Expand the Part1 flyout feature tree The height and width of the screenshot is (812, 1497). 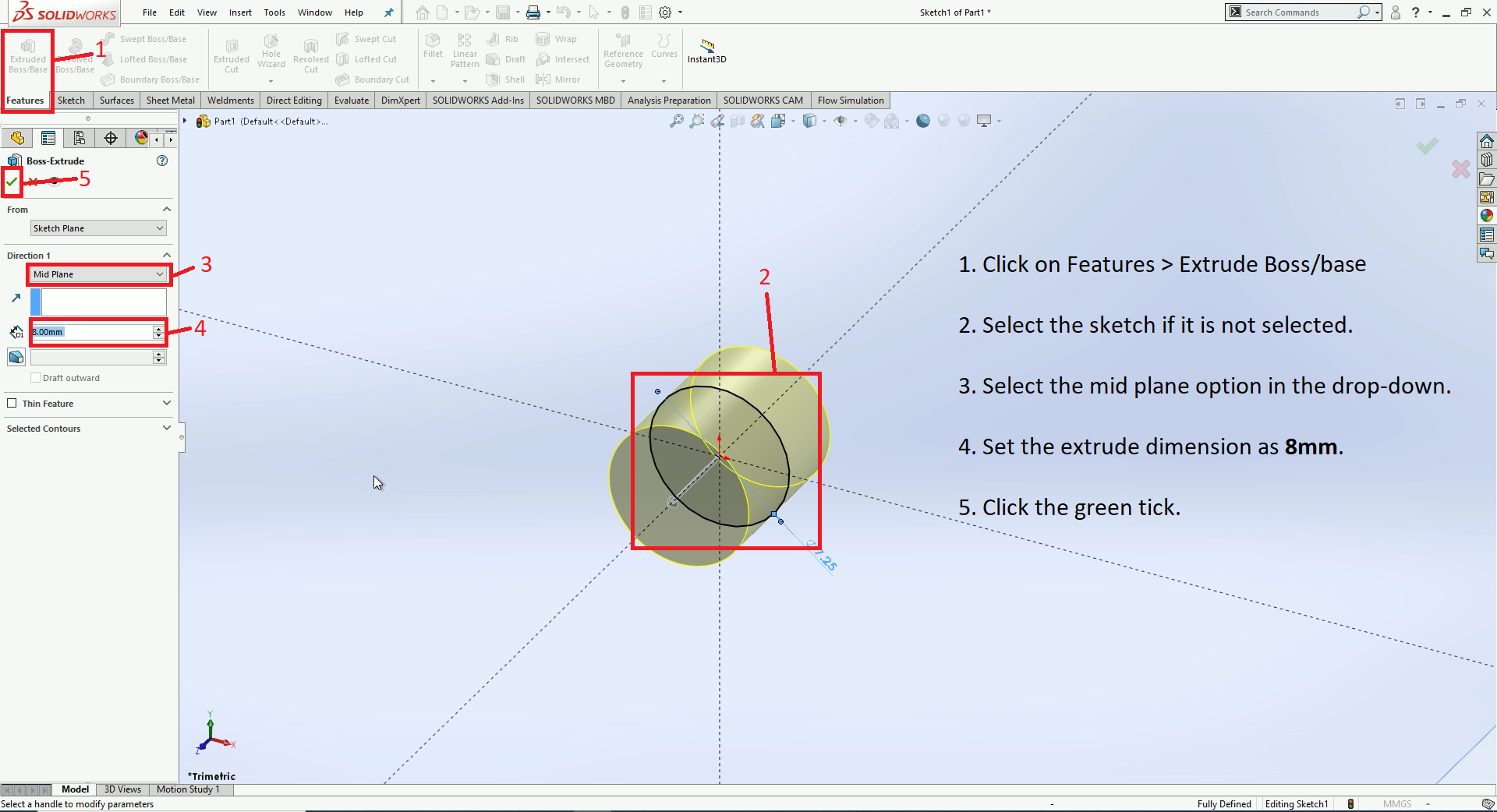point(185,121)
